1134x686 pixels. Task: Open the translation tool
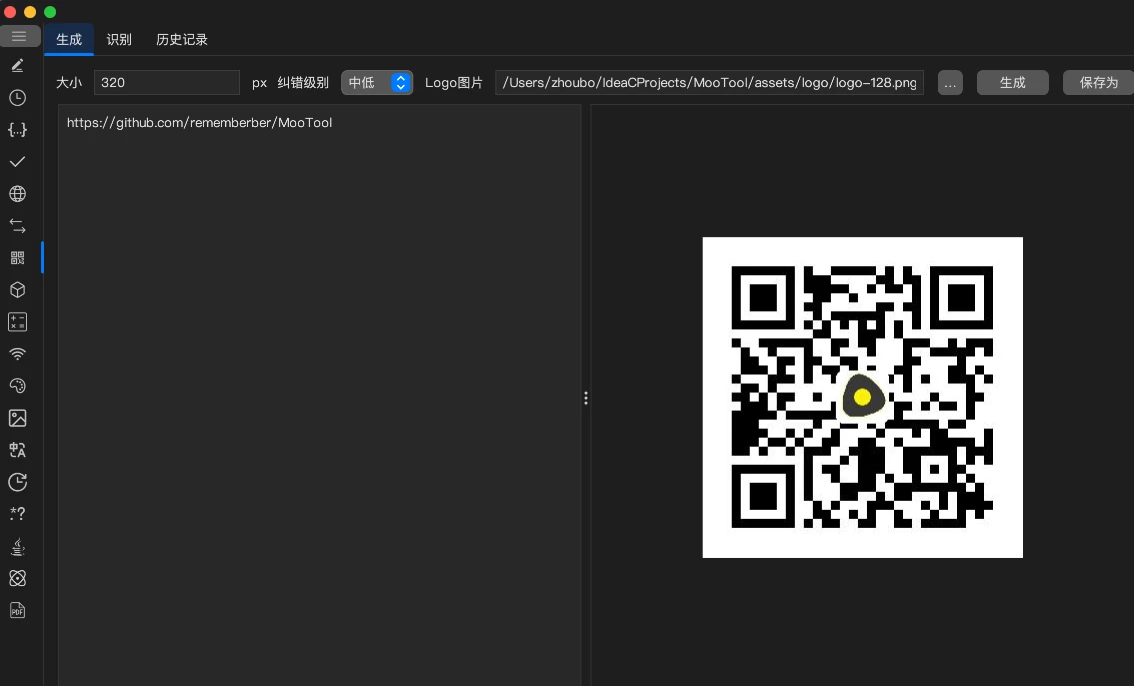tap(17, 450)
